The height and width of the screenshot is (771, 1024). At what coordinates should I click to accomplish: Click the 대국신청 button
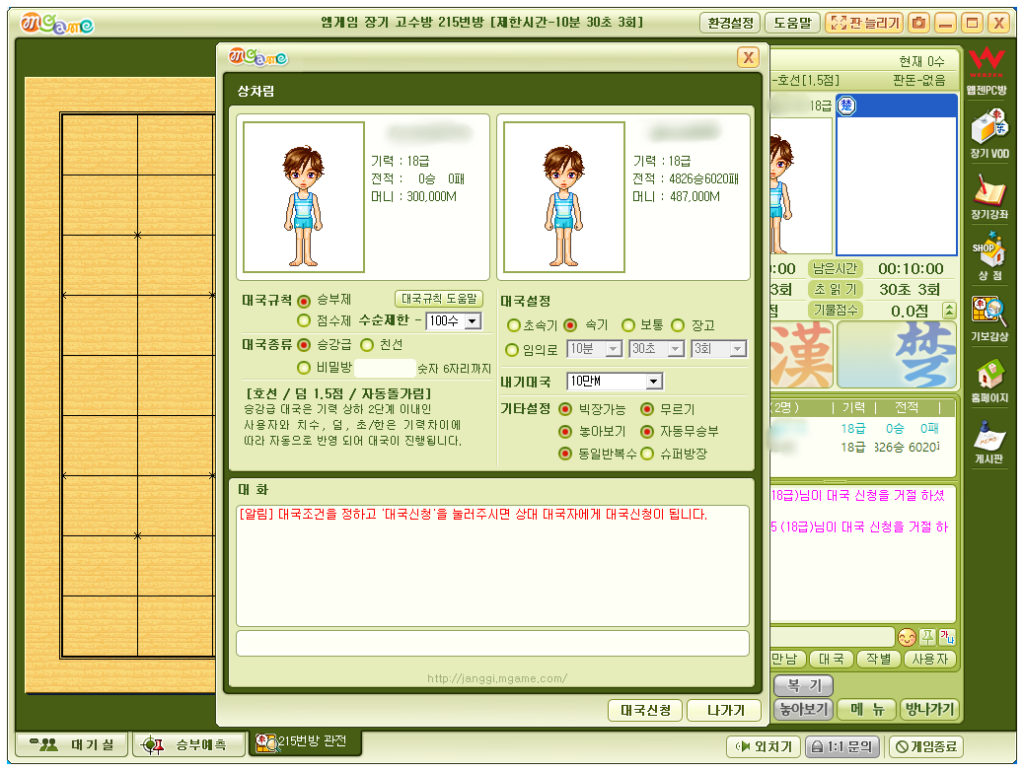(x=645, y=710)
